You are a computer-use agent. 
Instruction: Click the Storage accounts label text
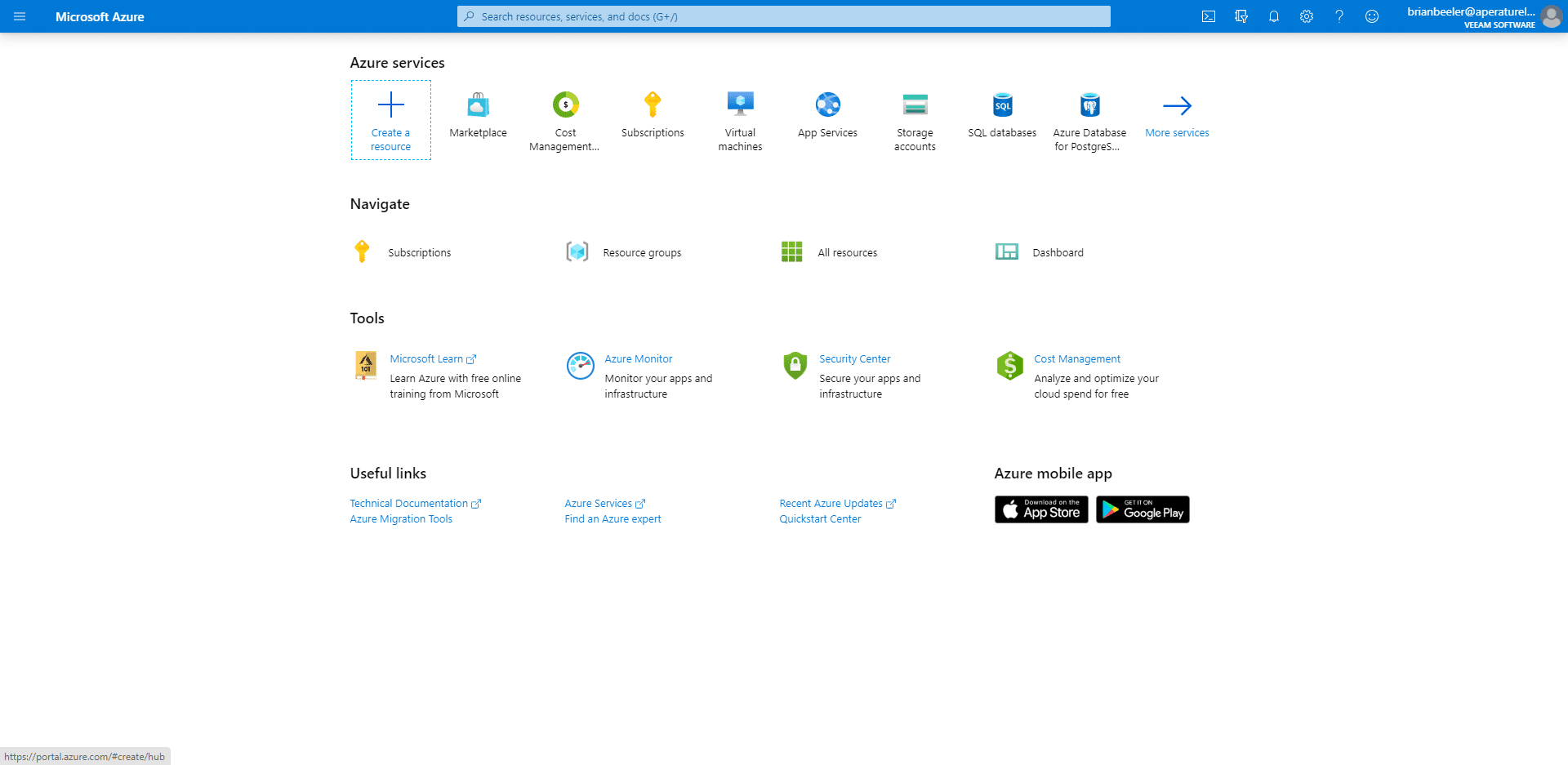pyautogui.click(x=915, y=140)
